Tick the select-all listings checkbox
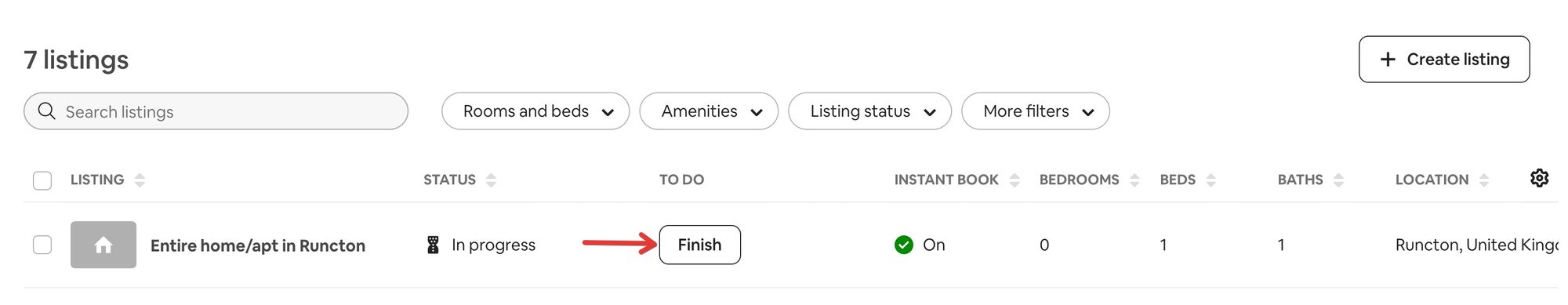This screenshot has width=1568, height=305. [x=42, y=180]
